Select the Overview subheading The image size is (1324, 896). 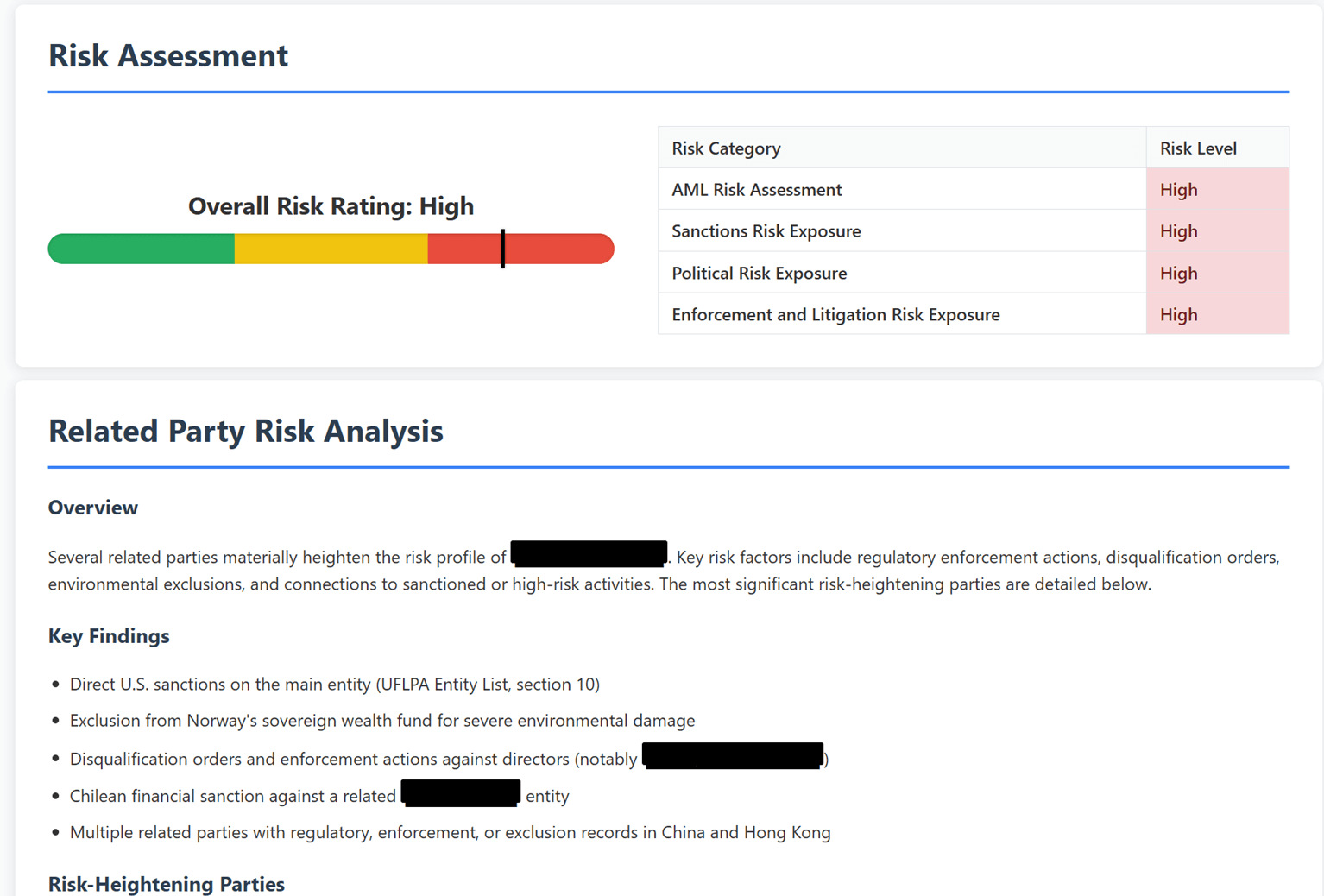[x=92, y=508]
